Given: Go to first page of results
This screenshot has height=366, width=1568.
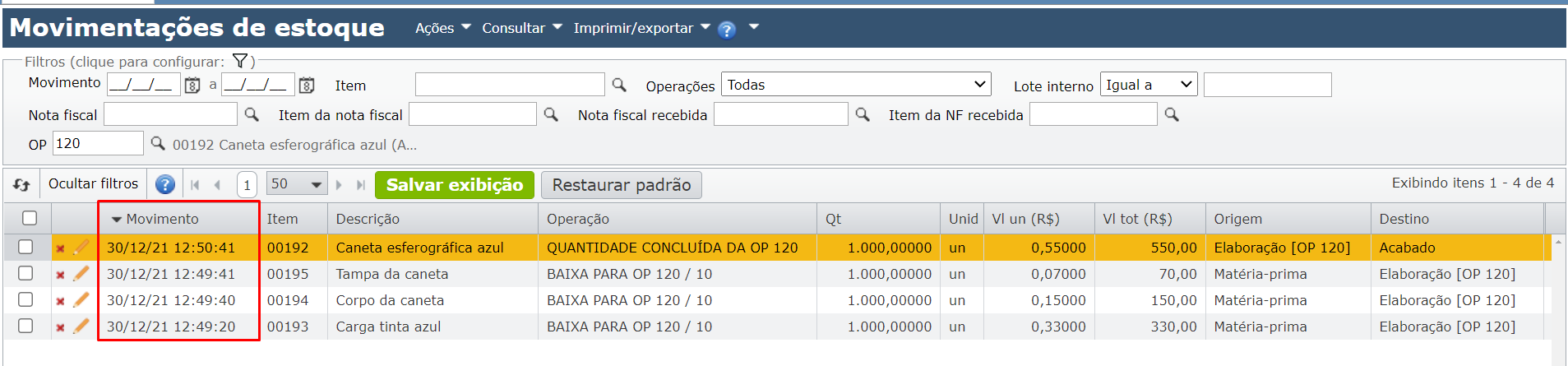Looking at the screenshot, I should [x=195, y=185].
